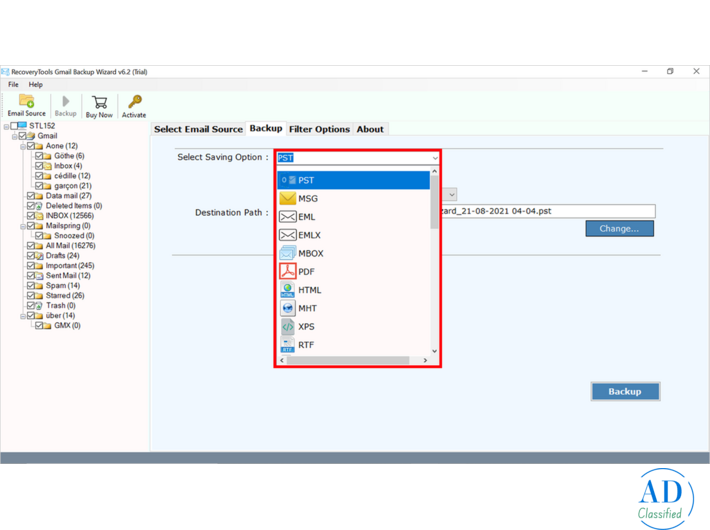Choose the XPS code icon
Screen dimensions: 710x530
[288, 326]
